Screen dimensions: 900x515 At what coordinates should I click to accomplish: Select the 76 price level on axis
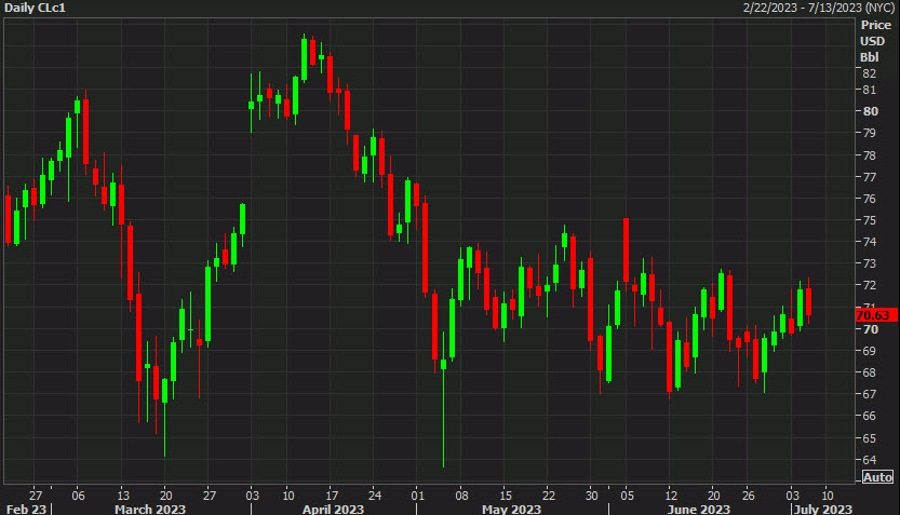(869, 198)
